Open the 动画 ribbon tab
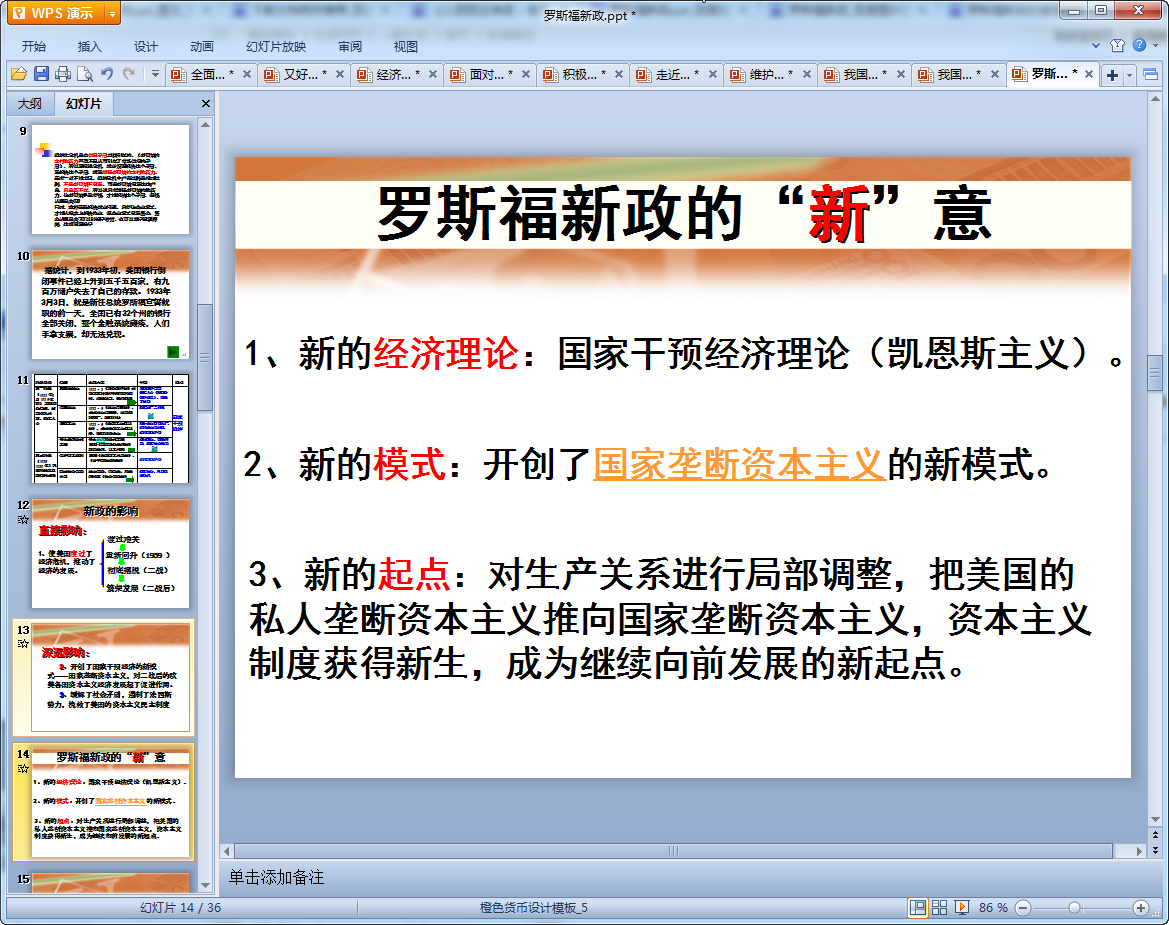This screenshot has height=925, width=1169. coord(201,46)
